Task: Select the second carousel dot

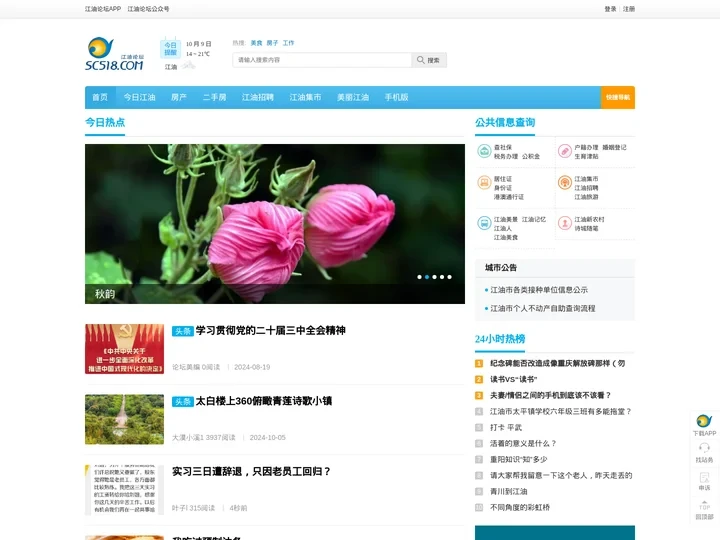Action: (x=427, y=277)
